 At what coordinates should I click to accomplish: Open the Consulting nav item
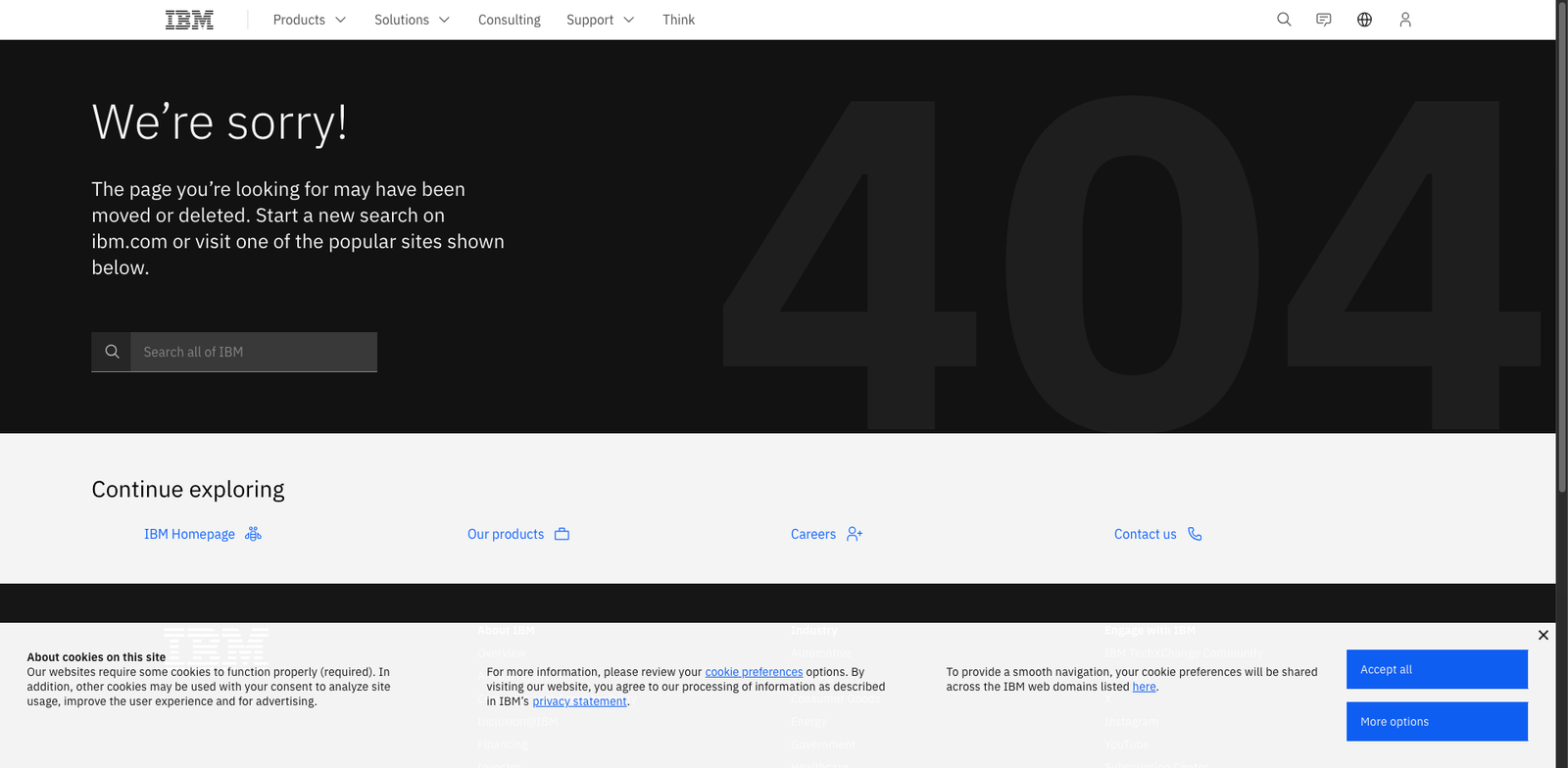(510, 20)
